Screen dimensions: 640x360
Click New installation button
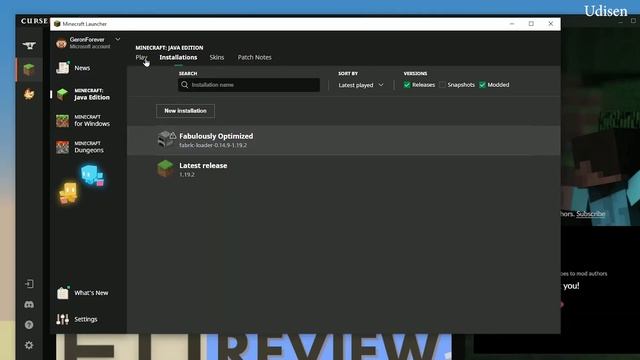(x=185, y=111)
